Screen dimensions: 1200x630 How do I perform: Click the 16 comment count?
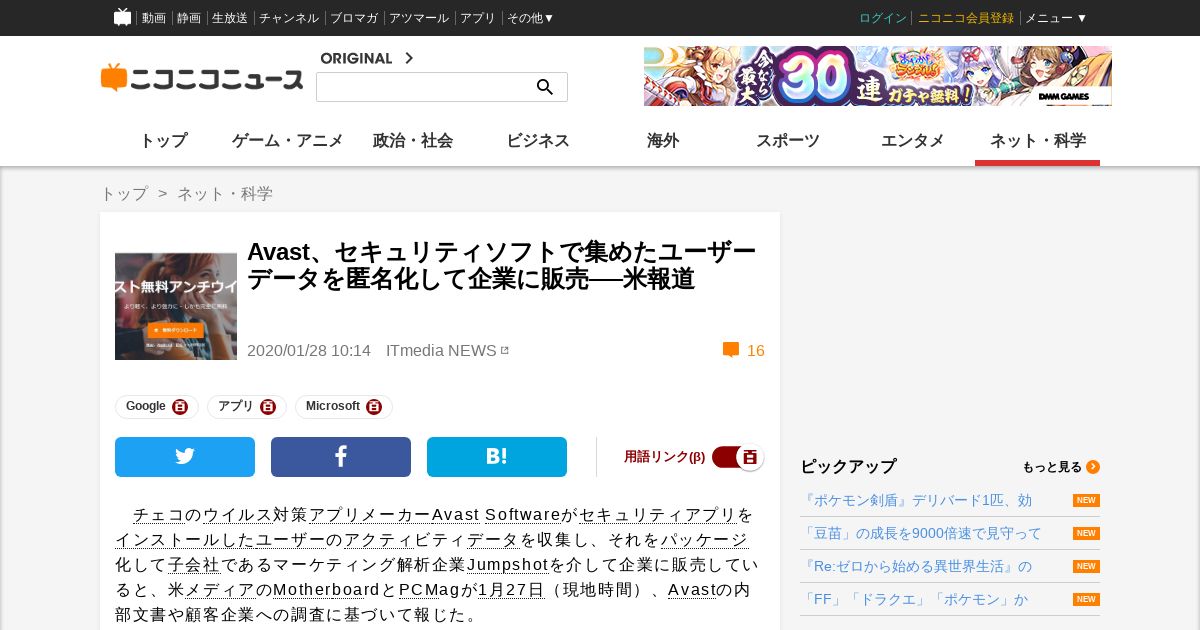[756, 350]
